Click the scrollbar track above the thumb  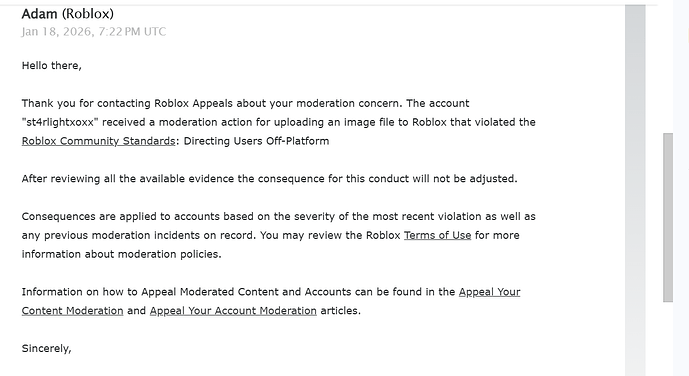(x=668, y=68)
